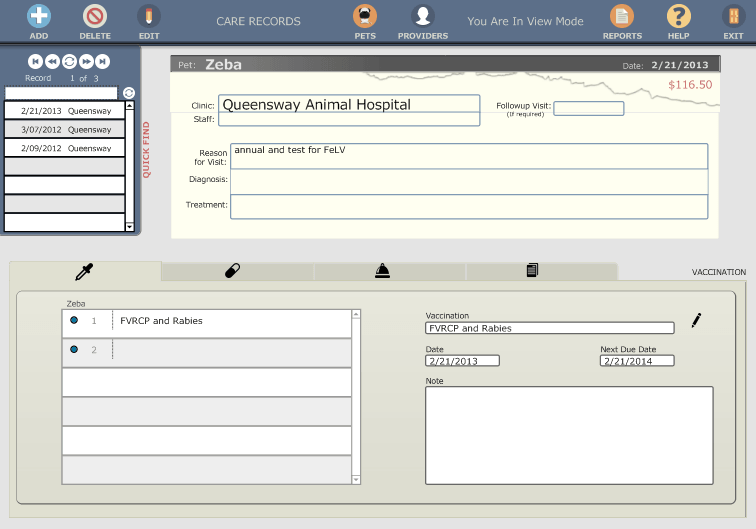
Task: Click the refresh icon beside Quick Find box
Action: (129, 93)
